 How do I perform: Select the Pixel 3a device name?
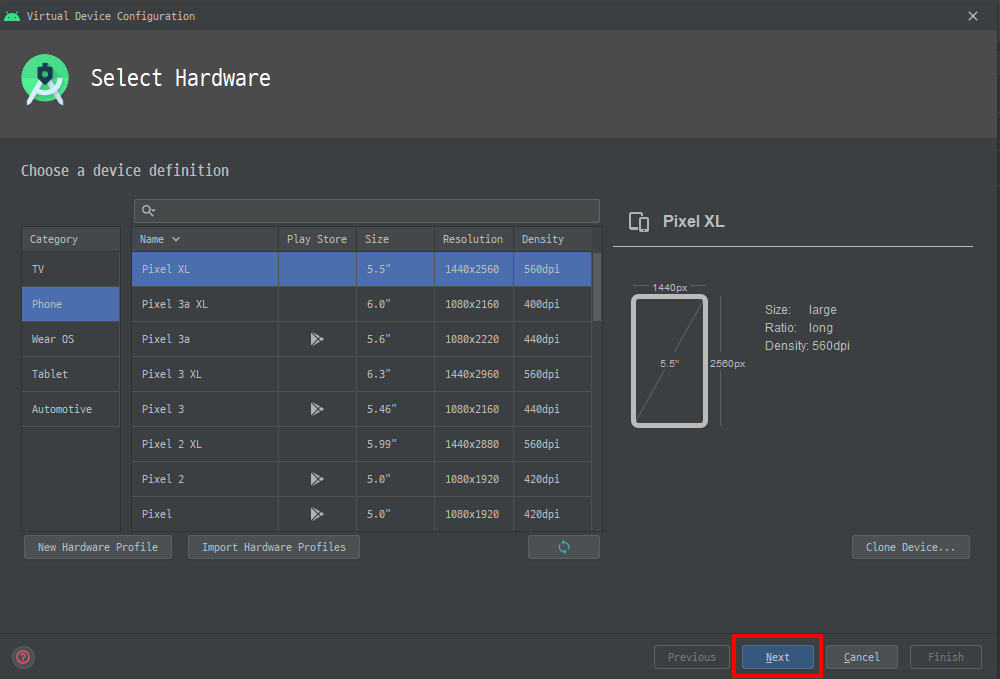tap(166, 339)
